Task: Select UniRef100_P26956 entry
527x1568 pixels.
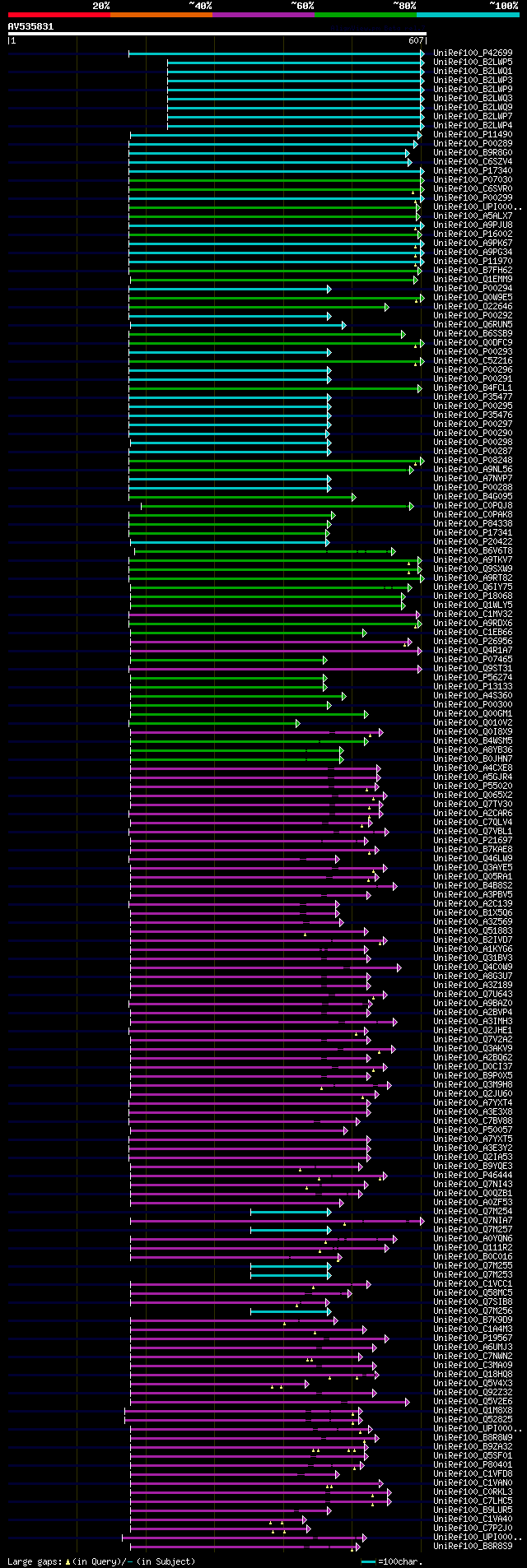Action: (x=473, y=641)
